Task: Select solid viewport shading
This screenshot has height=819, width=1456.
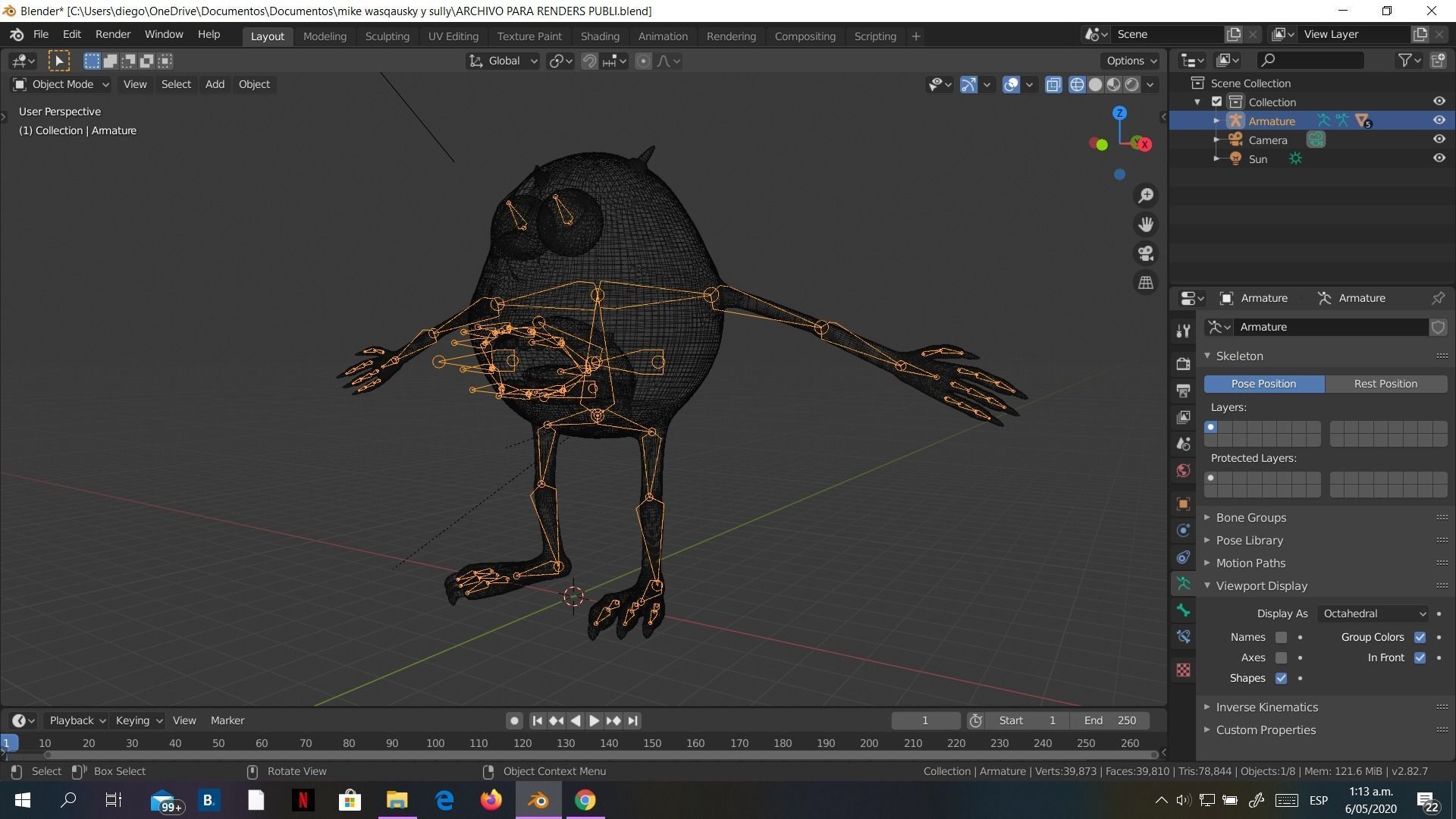Action: pos(1095,84)
